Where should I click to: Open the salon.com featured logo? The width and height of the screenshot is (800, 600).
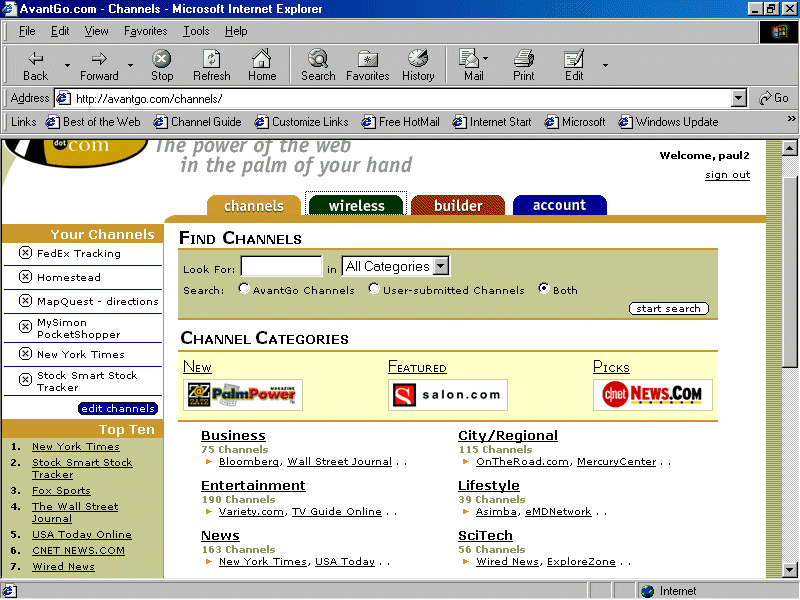447,394
